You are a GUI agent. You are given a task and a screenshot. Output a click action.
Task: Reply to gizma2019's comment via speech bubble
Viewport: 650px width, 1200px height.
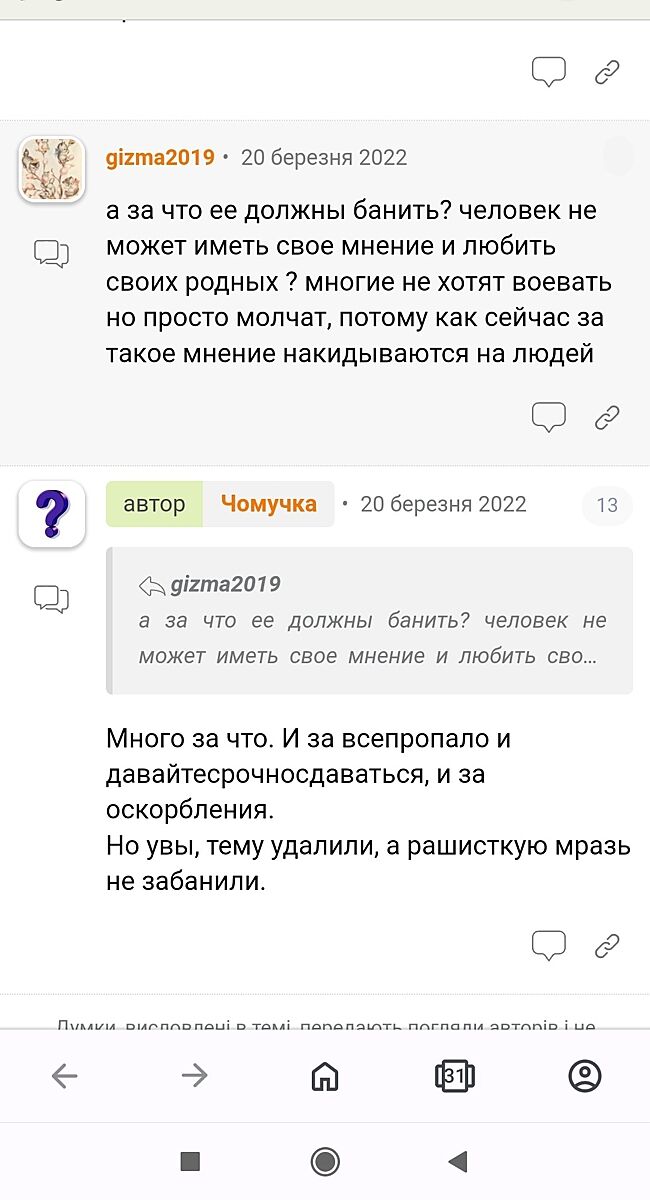(548, 416)
